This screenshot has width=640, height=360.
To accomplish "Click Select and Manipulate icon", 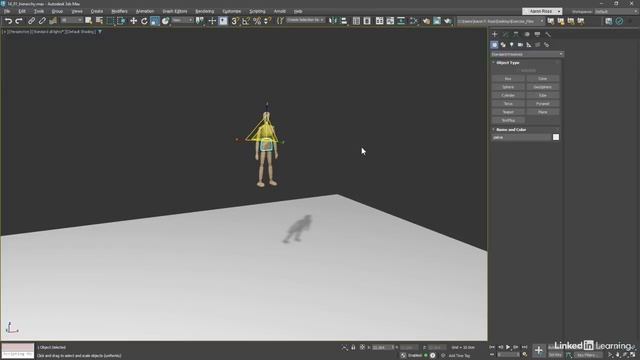I will tap(212, 21).
